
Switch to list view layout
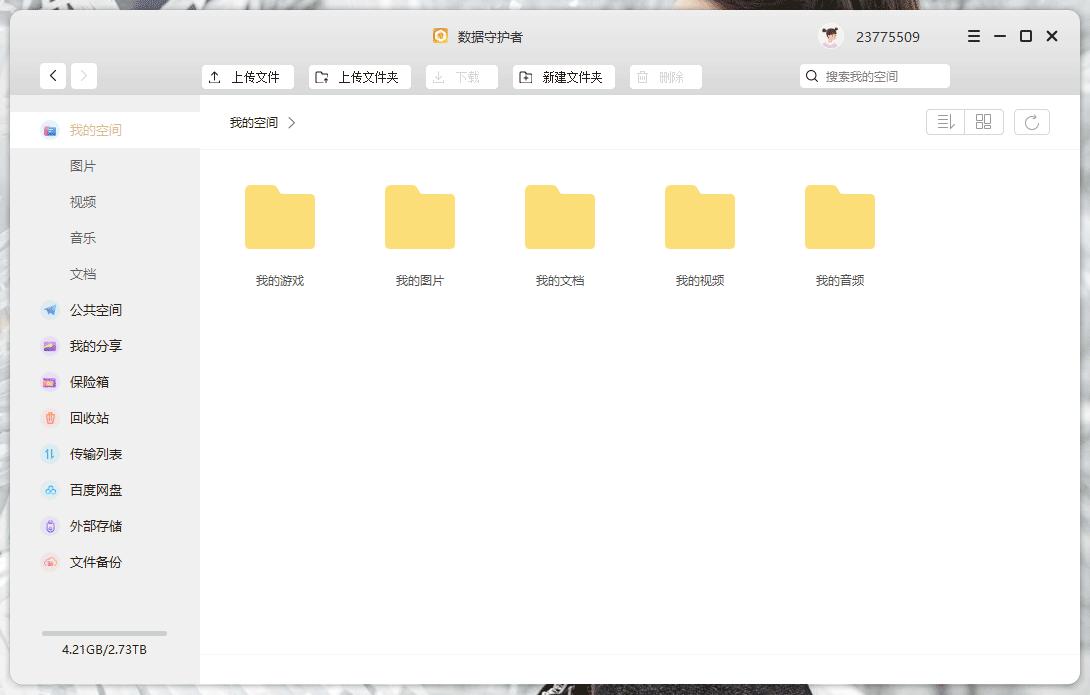(x=945, y=121)
